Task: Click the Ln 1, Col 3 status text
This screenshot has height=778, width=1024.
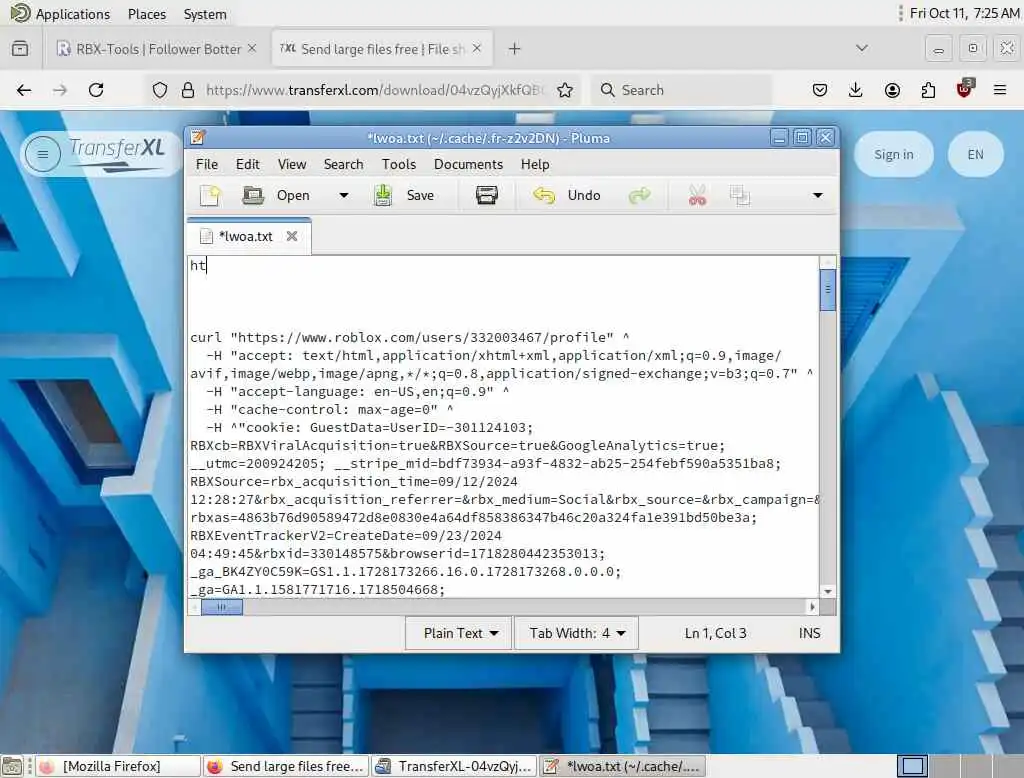Action: point(715,633)
